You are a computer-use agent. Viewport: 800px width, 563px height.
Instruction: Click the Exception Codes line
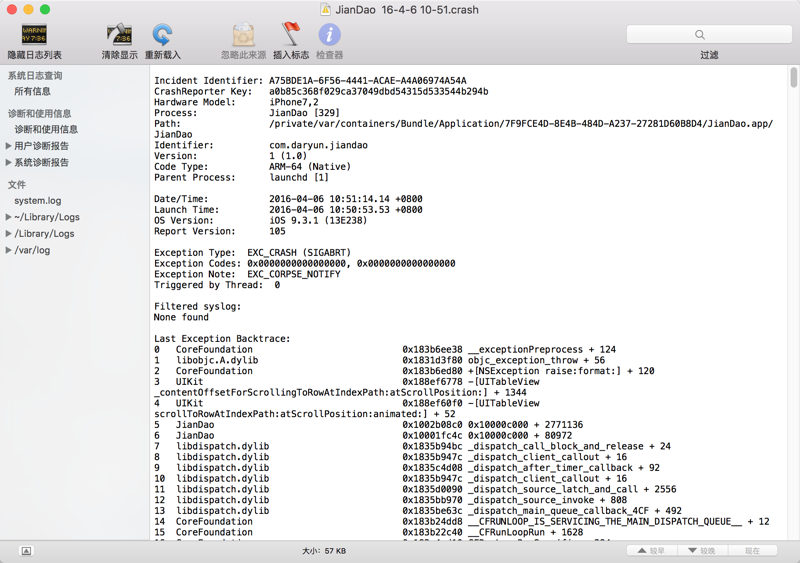pos(305,263)
